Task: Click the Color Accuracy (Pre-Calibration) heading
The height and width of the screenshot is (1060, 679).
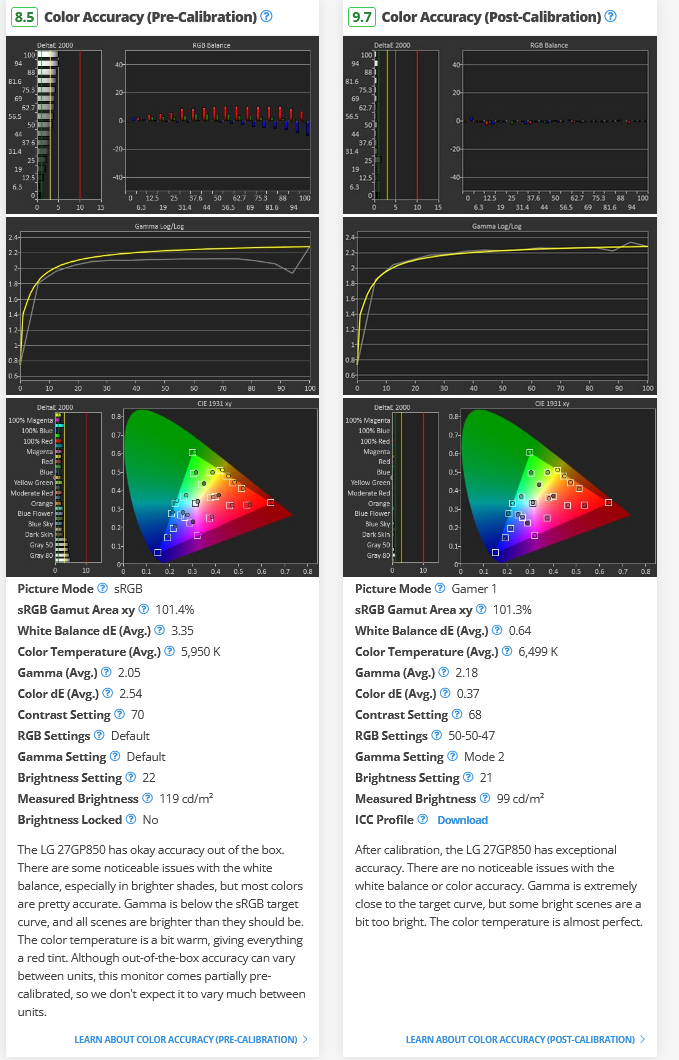Action: point(150,16)
